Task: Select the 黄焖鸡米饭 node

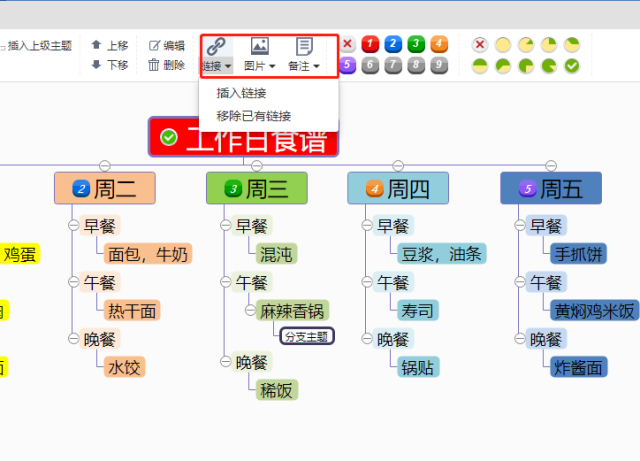Action: click(x=595, y=311)
